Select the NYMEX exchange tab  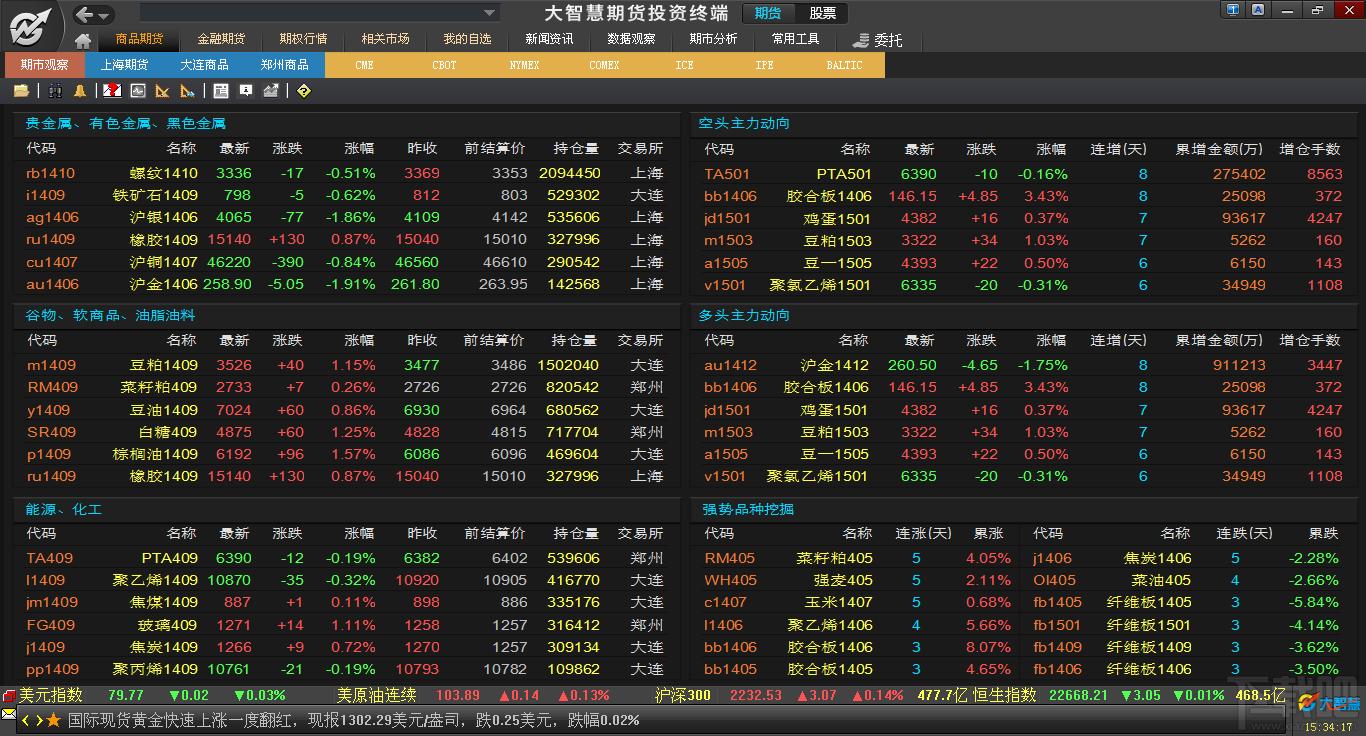pyautogui.click(x=524, y=65)
